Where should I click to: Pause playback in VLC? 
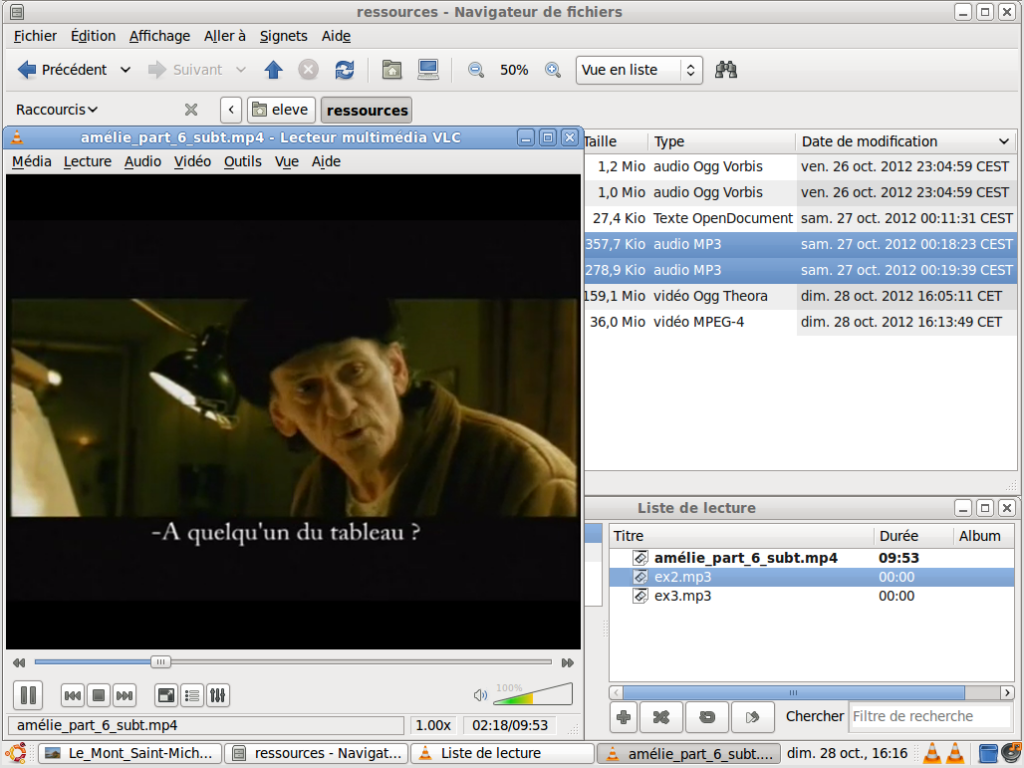point(28,695)
